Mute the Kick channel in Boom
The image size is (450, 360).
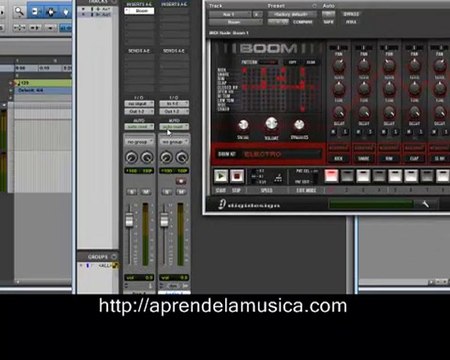coord(333,132)
